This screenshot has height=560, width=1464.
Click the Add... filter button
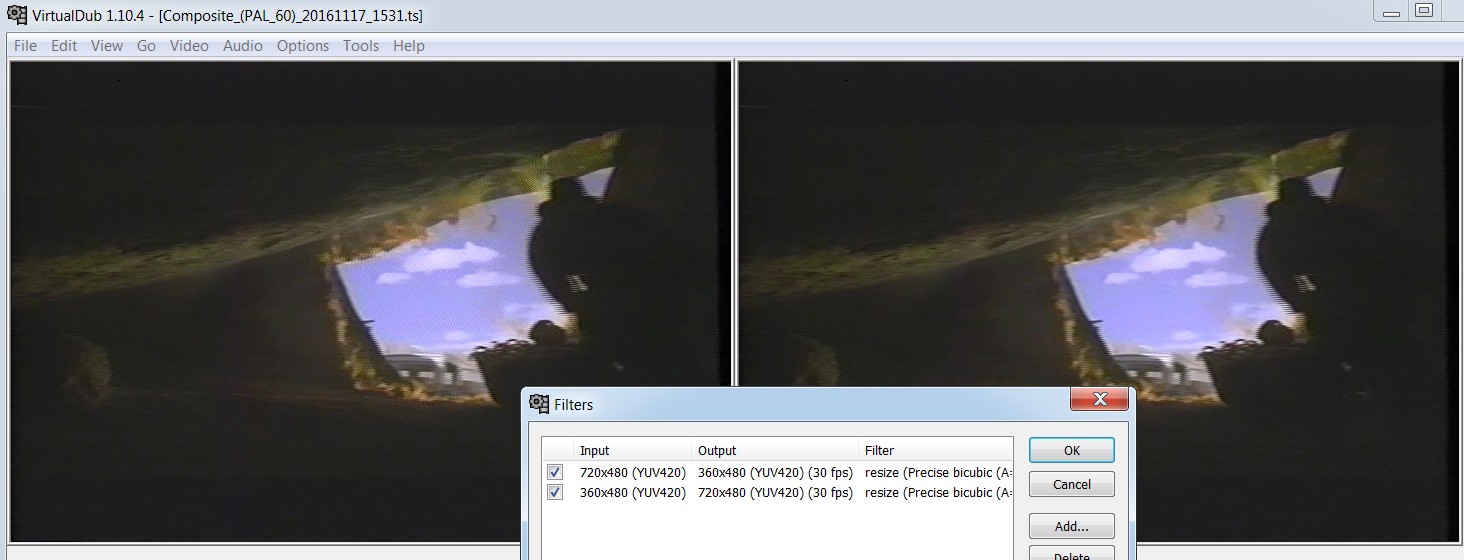1072,526
